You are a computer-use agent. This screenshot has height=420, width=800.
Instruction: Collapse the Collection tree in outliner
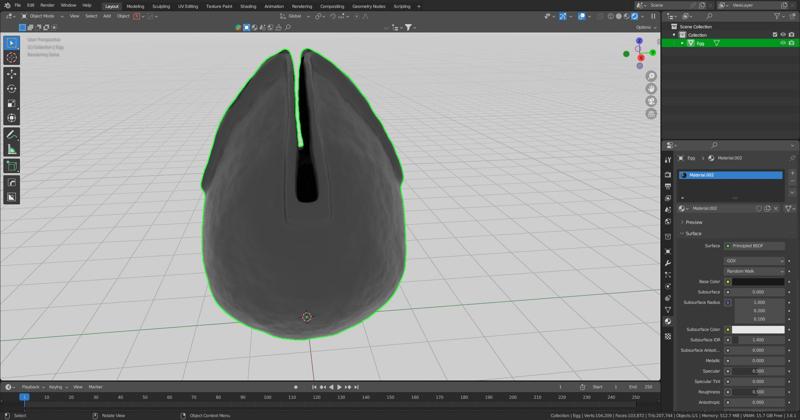(674, 35)
